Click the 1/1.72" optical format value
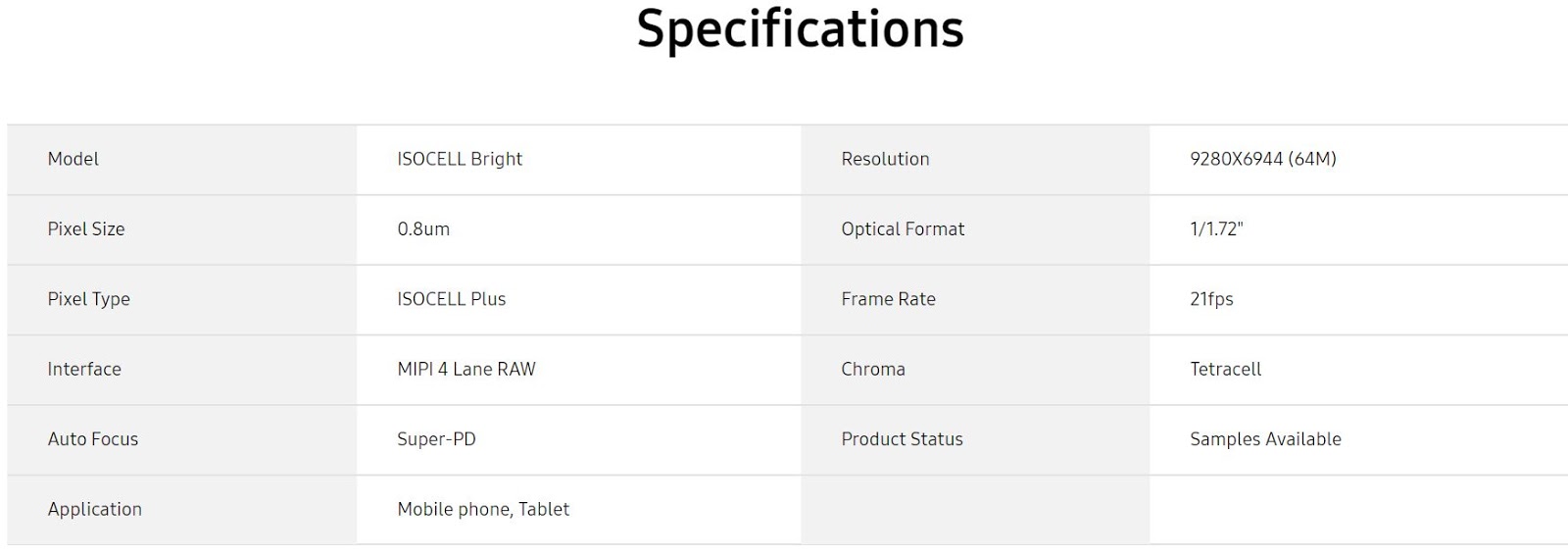 pos(1216,228)
